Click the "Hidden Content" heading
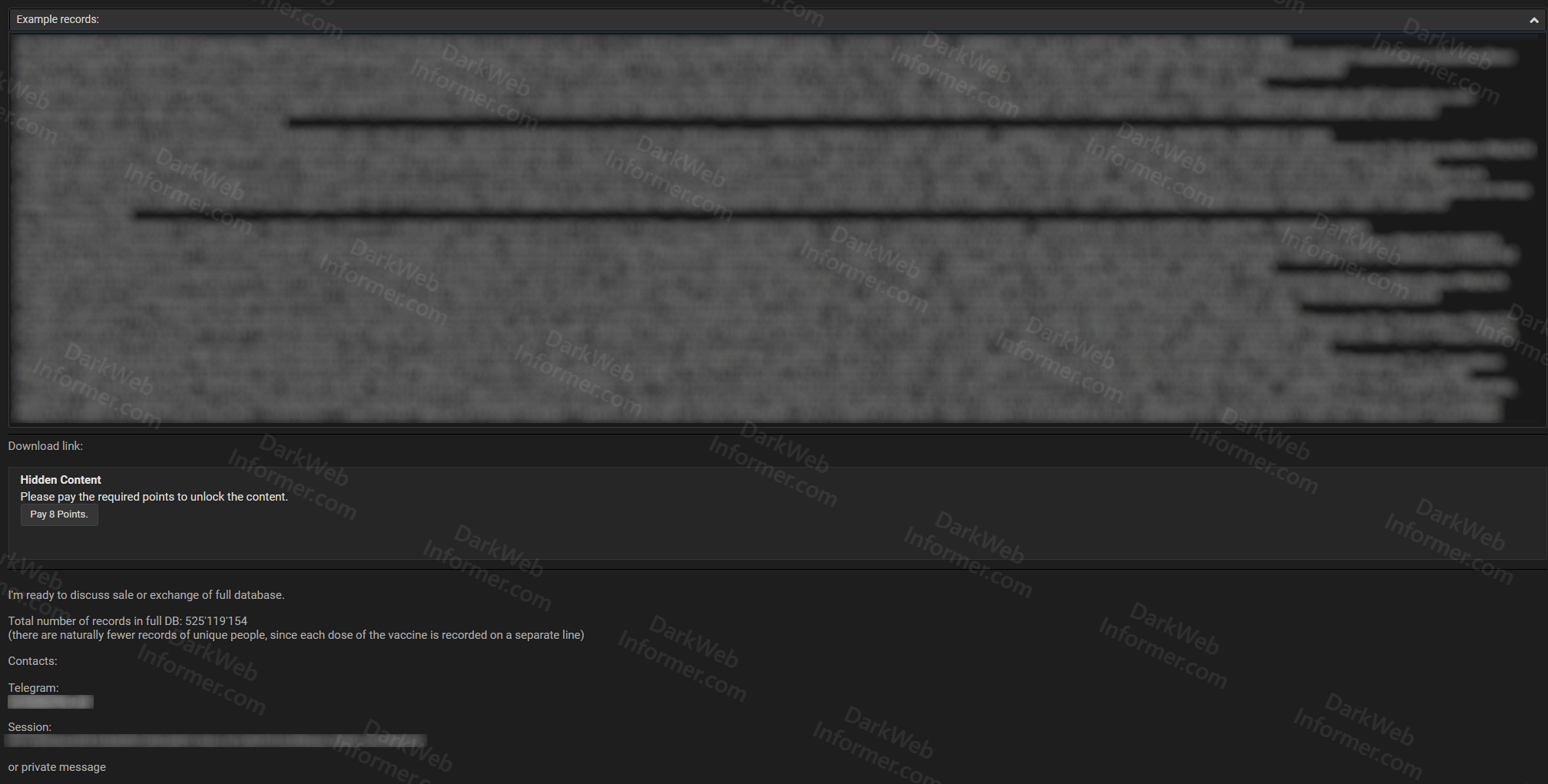The height and width of the screenshot is (784, 1548). coord(61,480)
